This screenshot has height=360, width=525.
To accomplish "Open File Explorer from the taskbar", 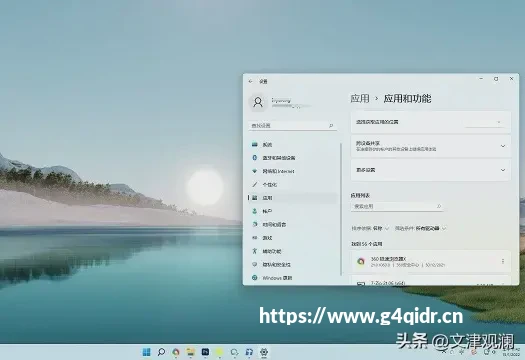I will (x=191, y=352).
